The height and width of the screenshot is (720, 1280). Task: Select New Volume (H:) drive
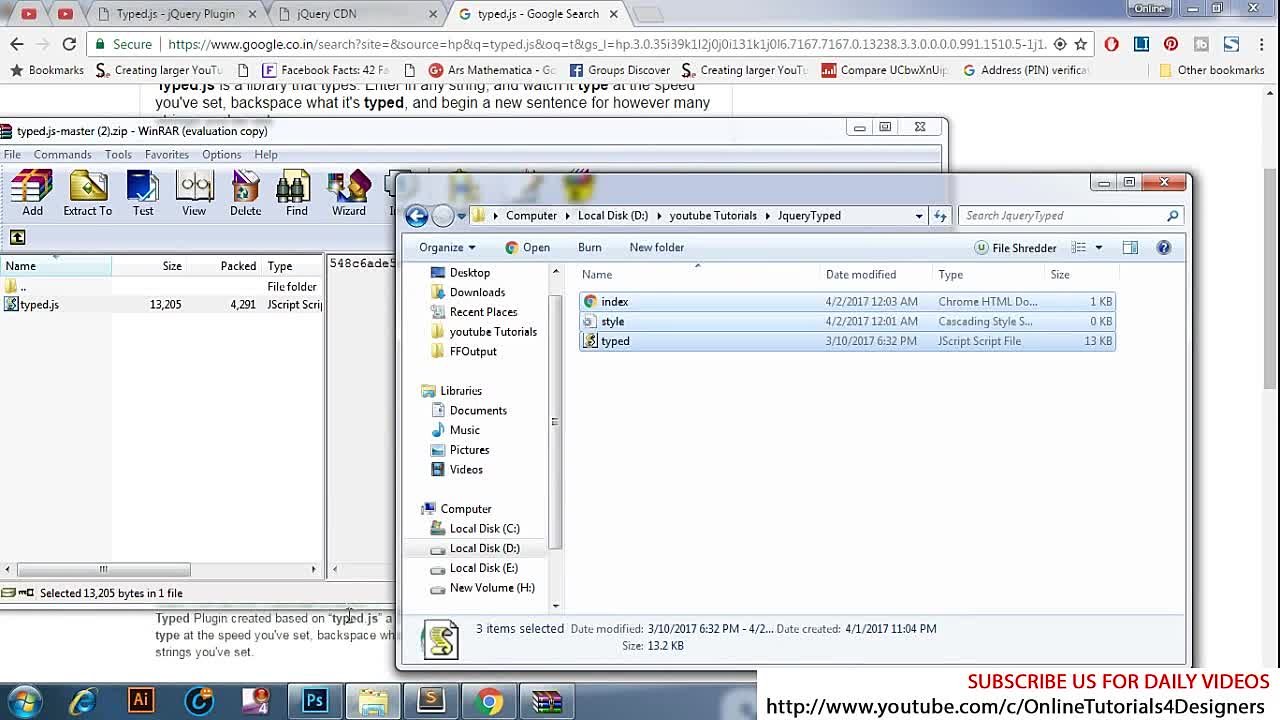click(x=492, y=588)
